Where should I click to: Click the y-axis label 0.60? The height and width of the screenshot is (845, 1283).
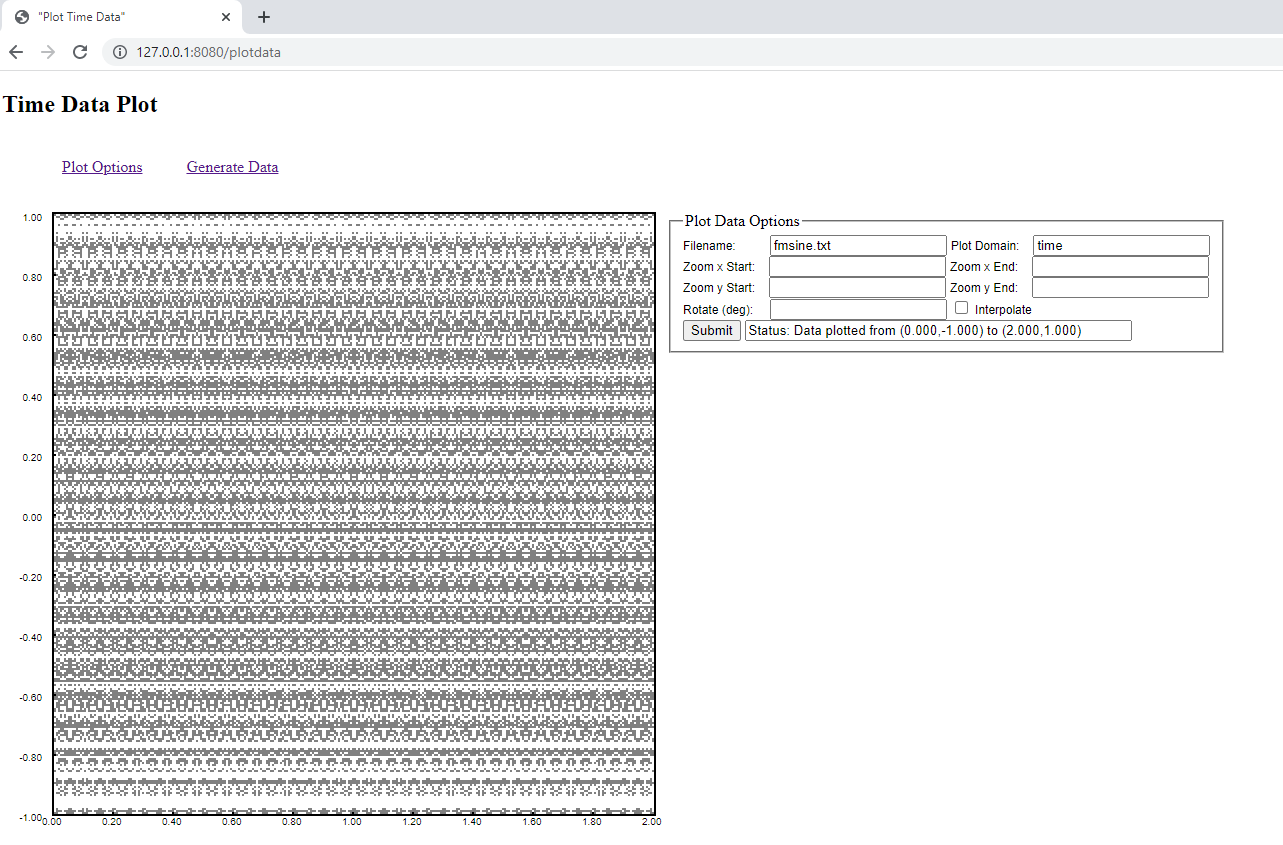(32, 337)
